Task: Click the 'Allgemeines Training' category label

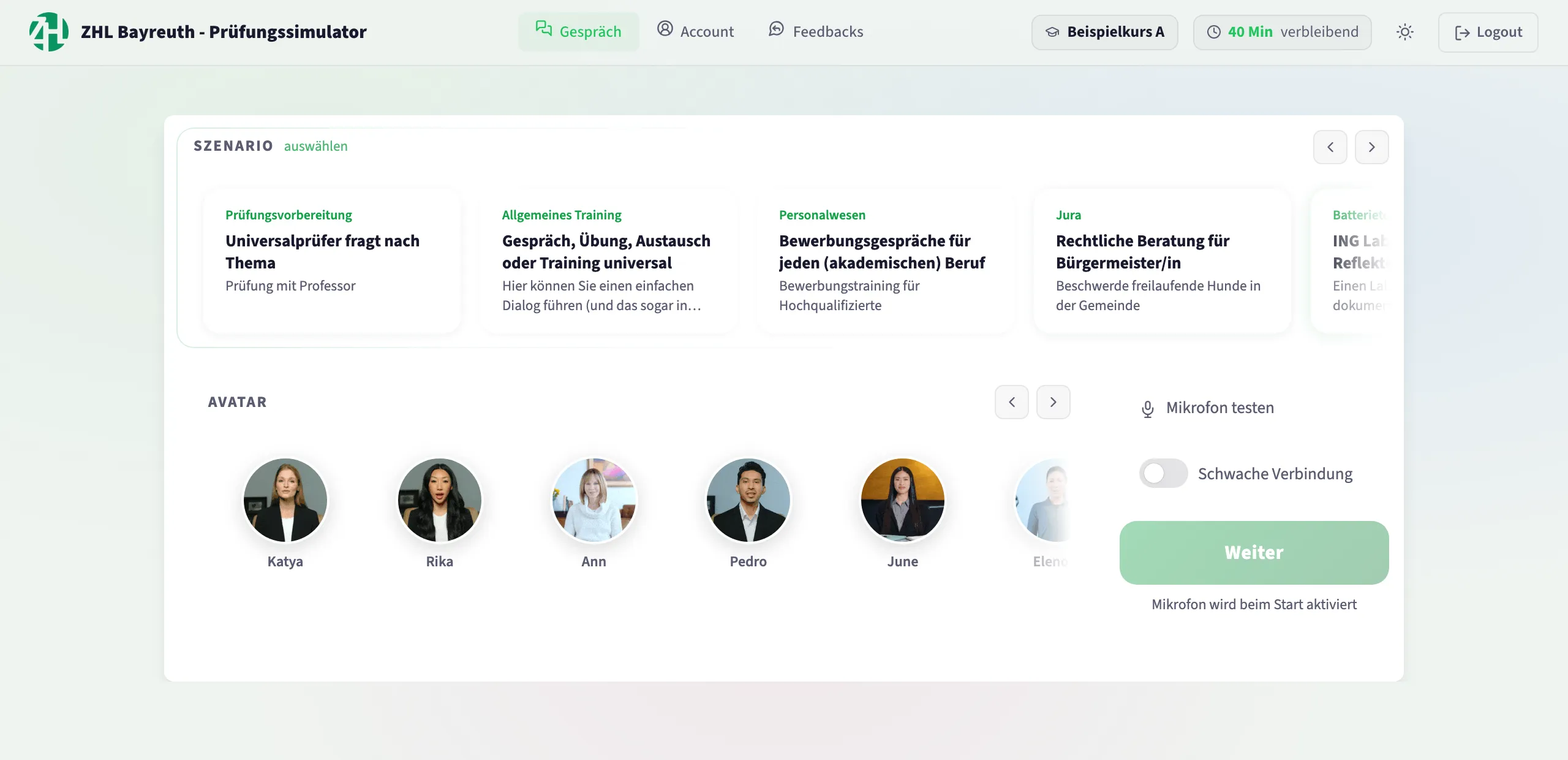Action: (x=562, y=215)
